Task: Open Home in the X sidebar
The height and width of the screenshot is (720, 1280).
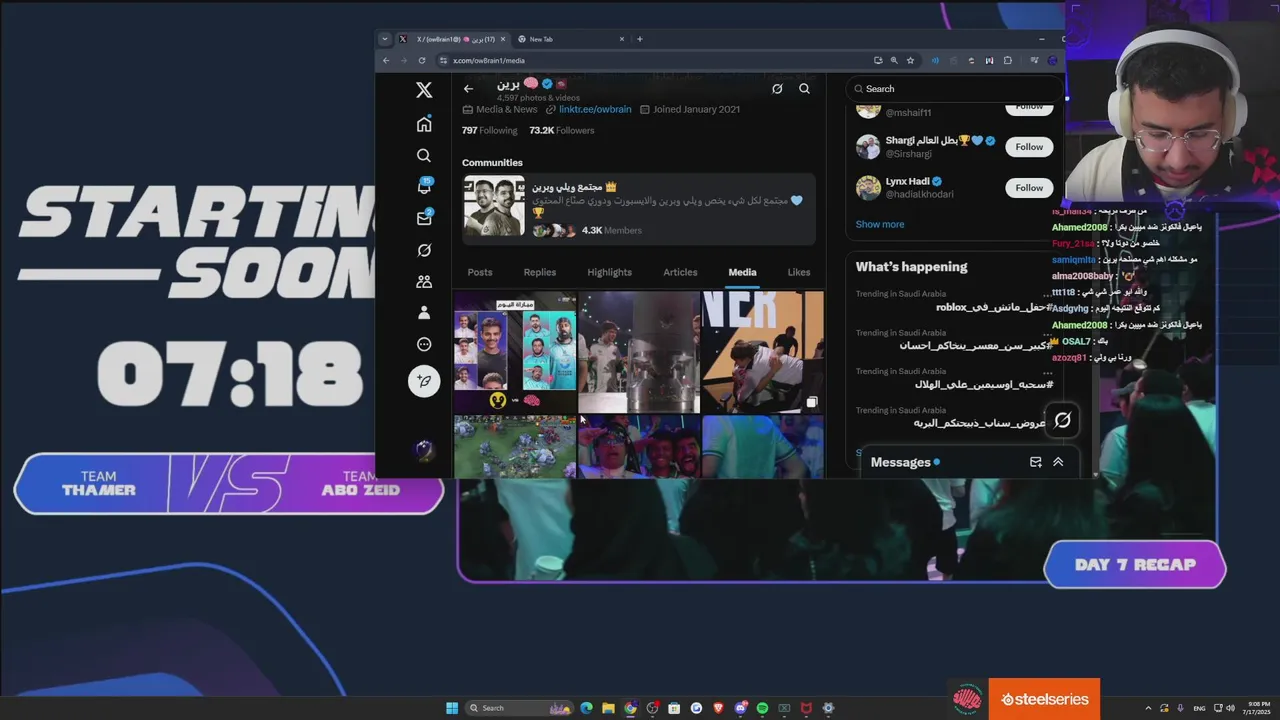Action: [424, 124]
